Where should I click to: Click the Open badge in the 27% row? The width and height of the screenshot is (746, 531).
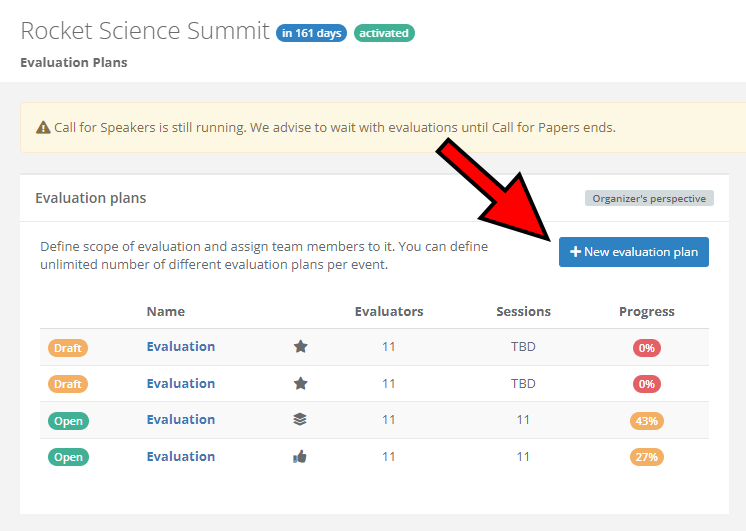[x=68, y=457]
